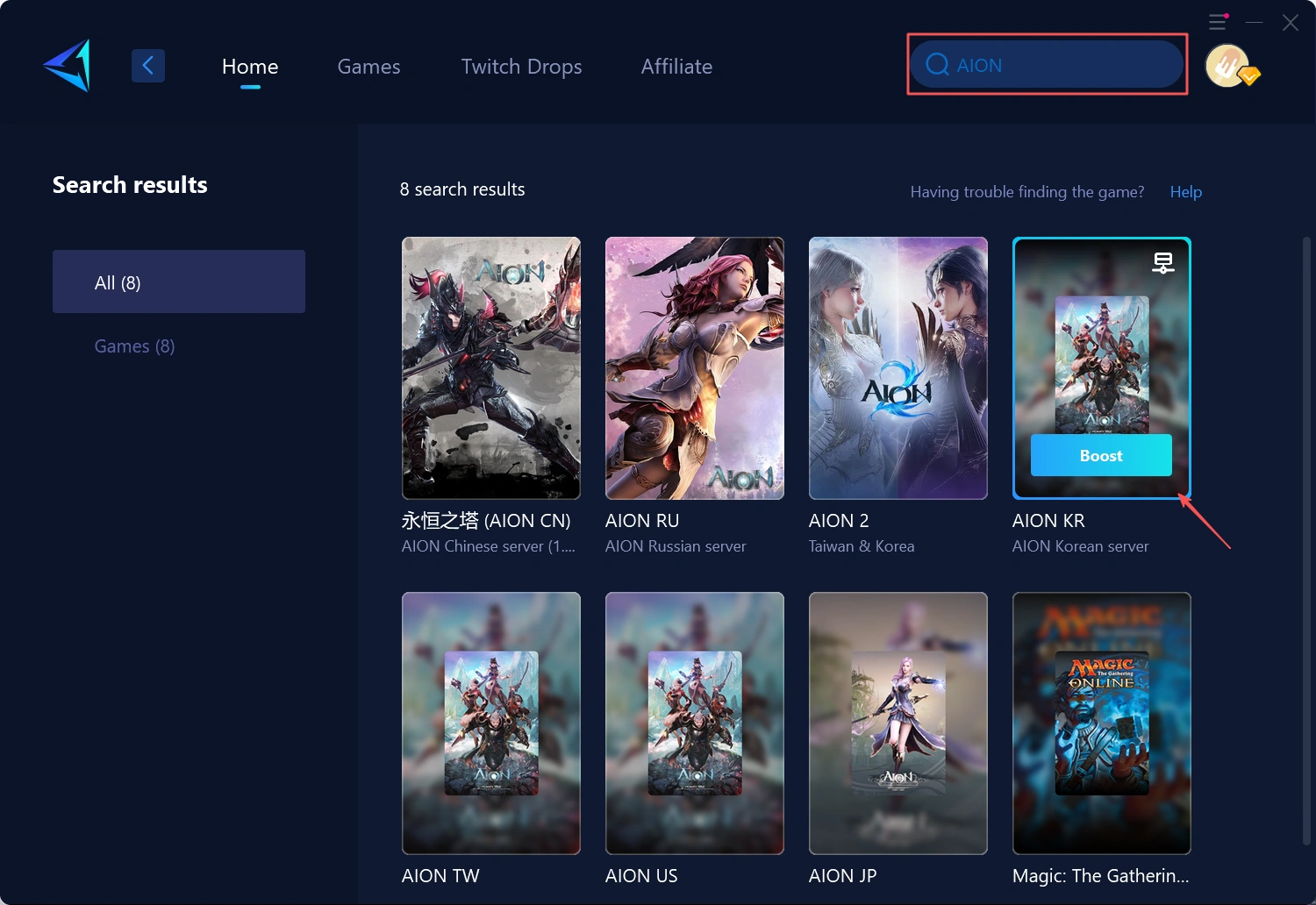
Task: Minimize the window
Action: point(1255,22)
